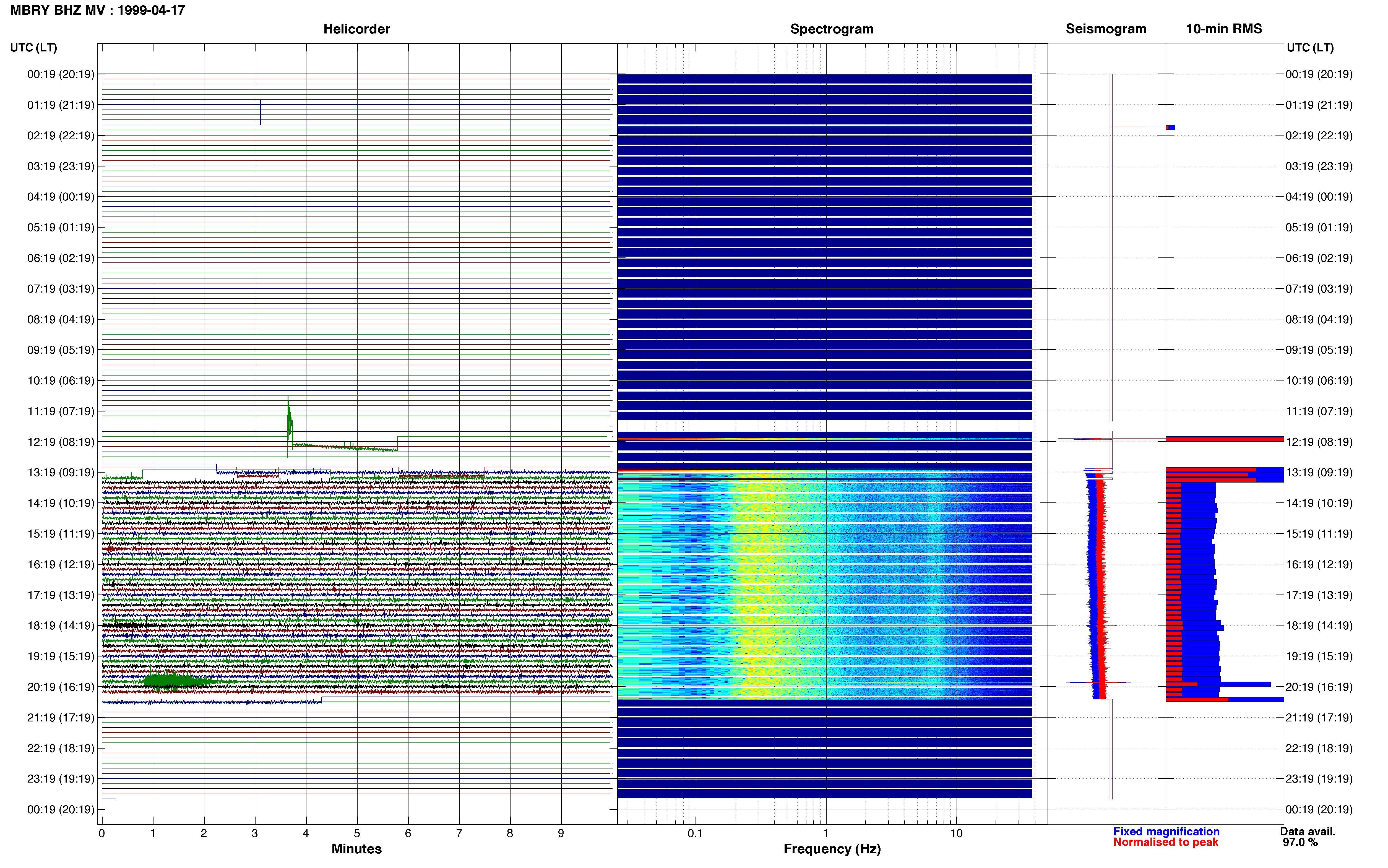Click the long blue RMS bar at 20:19
Image resolution: width=1388 pixels, height=868 pixels.
click(1218, 684)
